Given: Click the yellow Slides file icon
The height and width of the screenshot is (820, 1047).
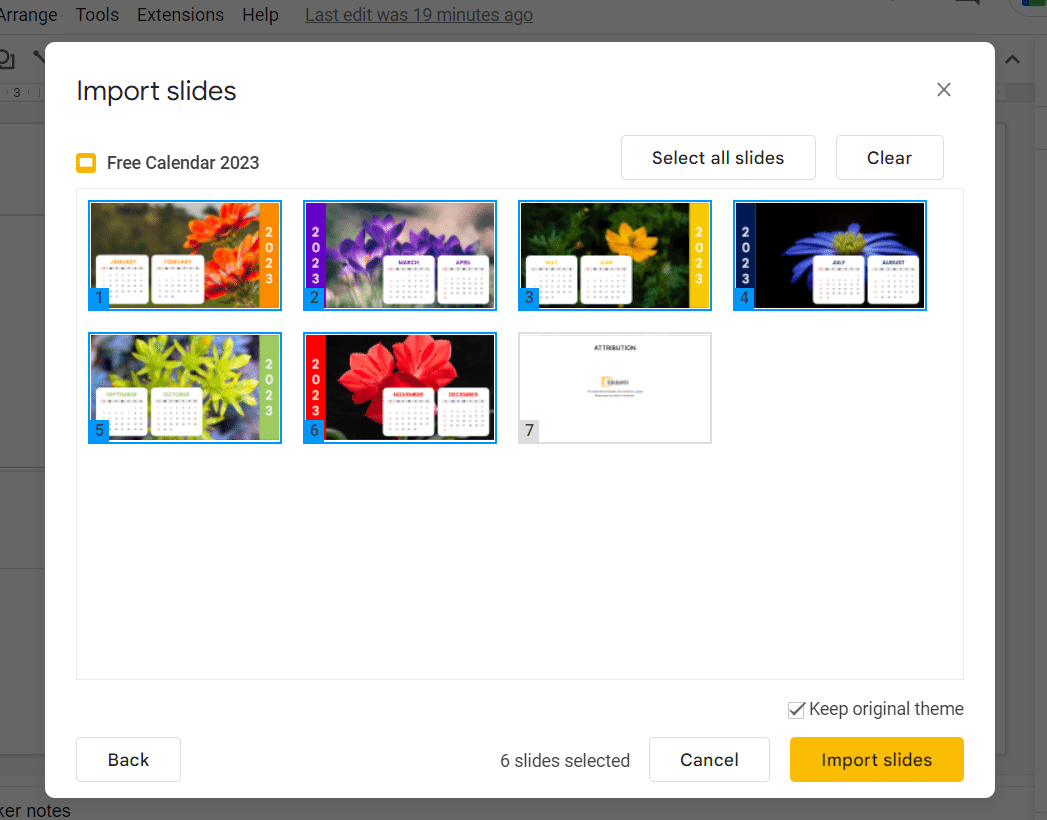Looking at the screenshot, I should pyautogui.click(x=86, y=163).
